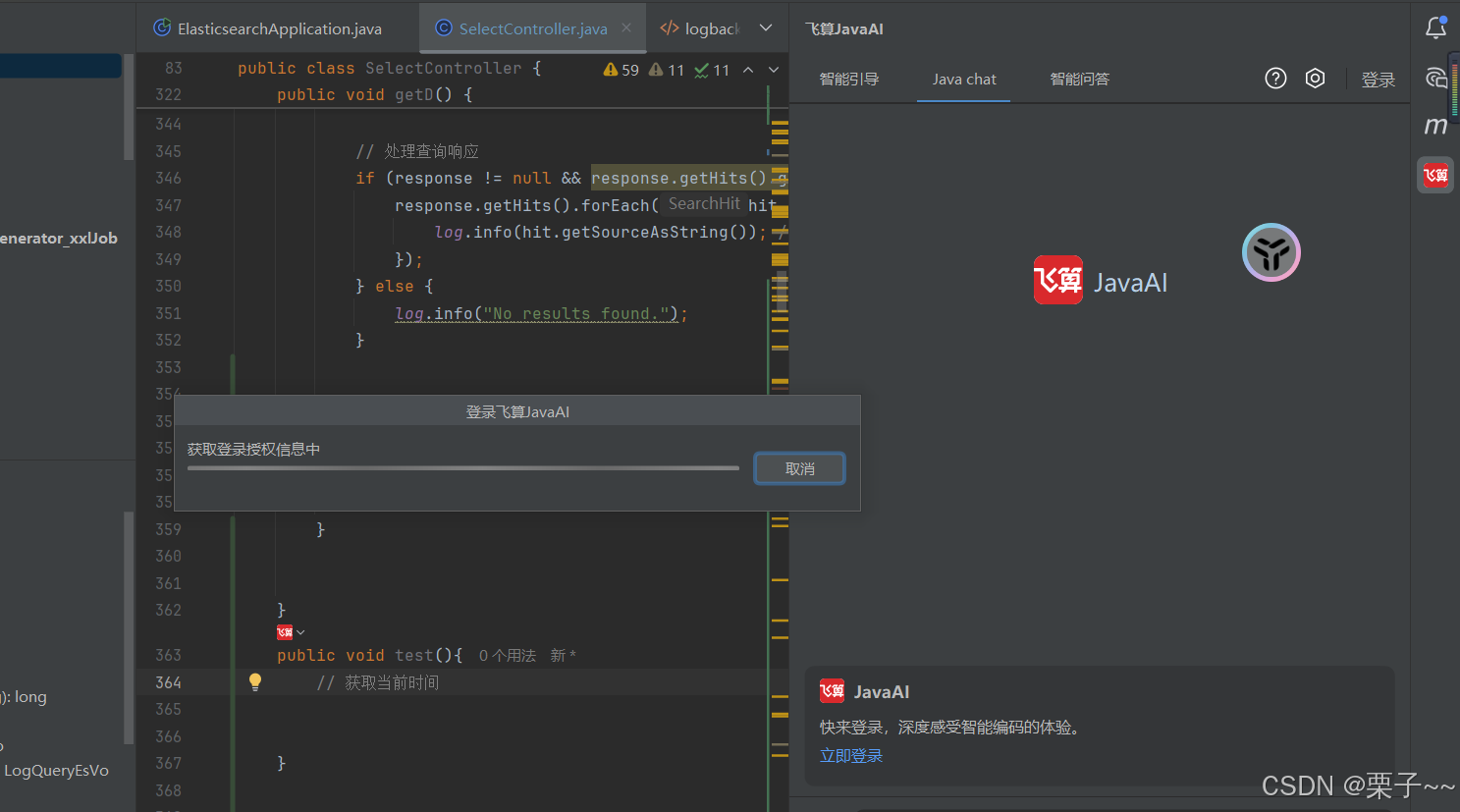Image resolution: width=1460 pixels, height=812 pixels.
Task: Click the 立即登录 link
Action: (x=851, y=755)
